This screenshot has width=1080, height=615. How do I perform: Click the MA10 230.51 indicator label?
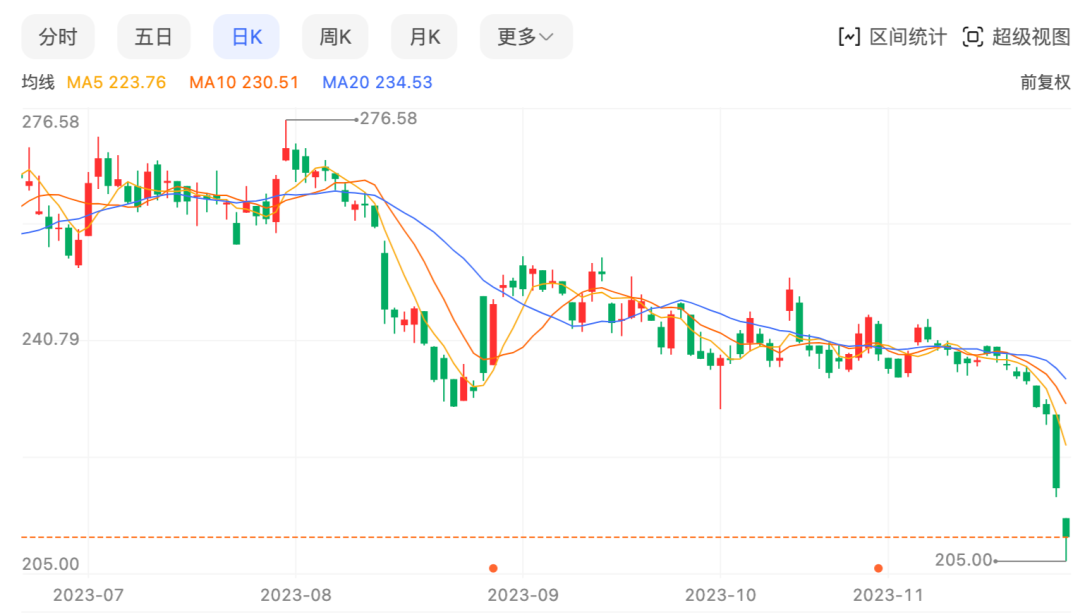[244, 83]
